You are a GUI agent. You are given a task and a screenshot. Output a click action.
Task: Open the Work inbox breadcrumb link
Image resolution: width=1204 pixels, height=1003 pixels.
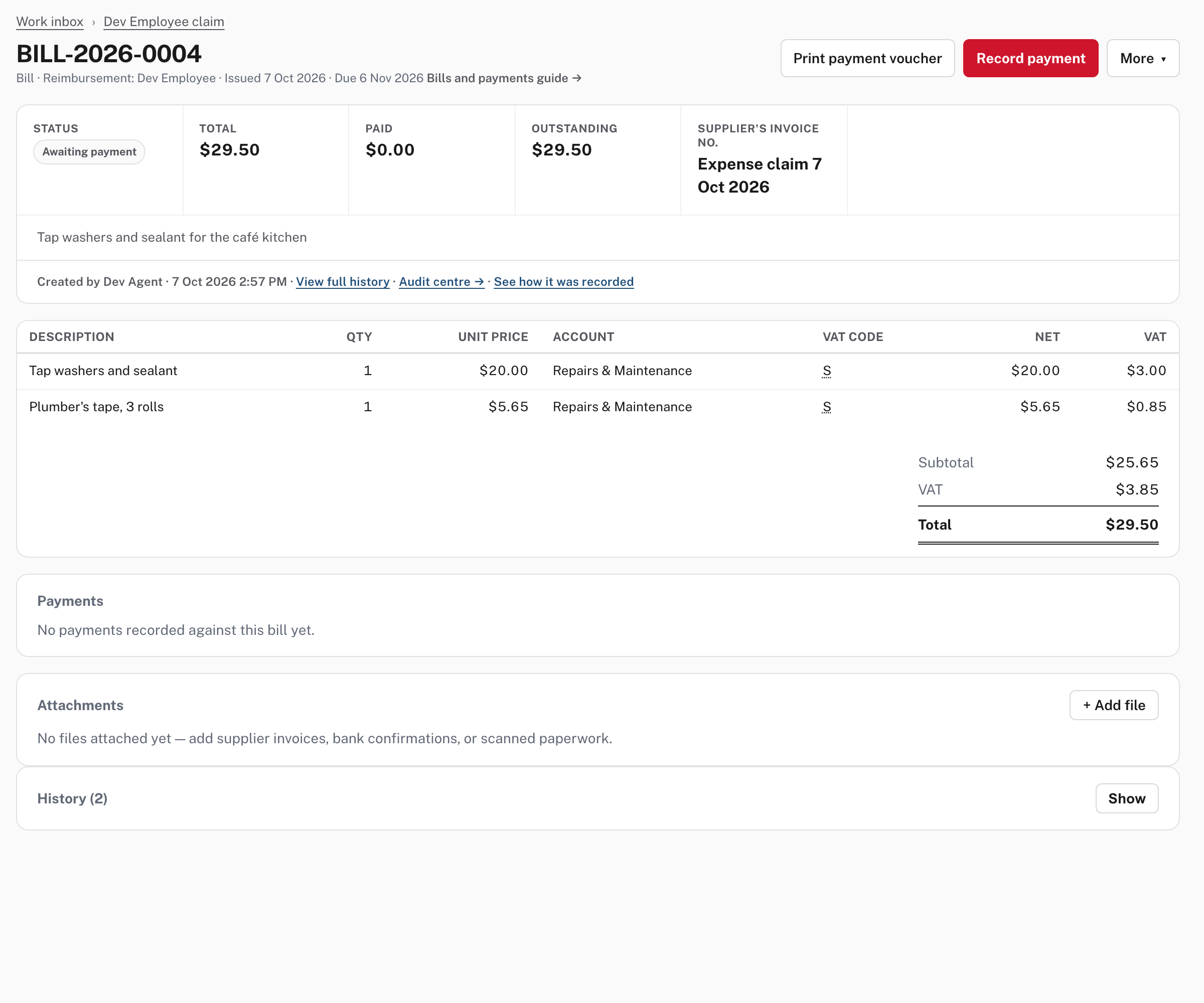click(x=50, y=22)
